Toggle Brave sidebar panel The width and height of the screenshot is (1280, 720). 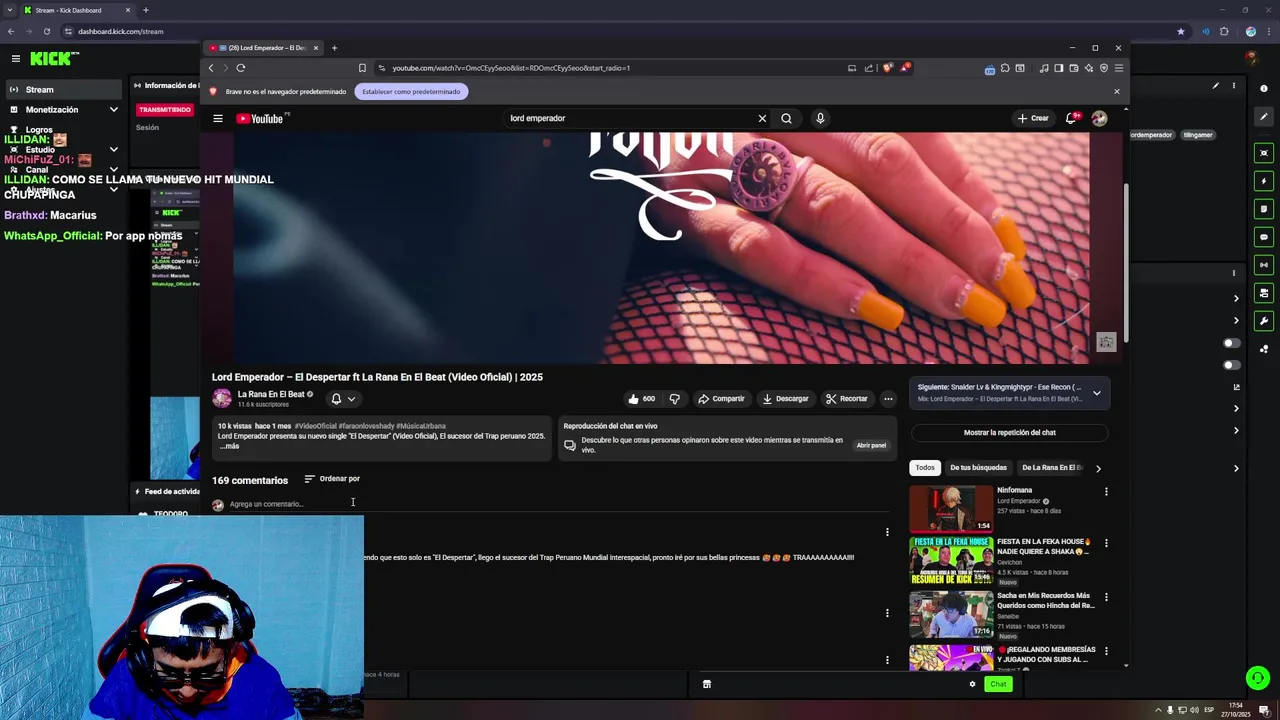[x=1059, y=68]
